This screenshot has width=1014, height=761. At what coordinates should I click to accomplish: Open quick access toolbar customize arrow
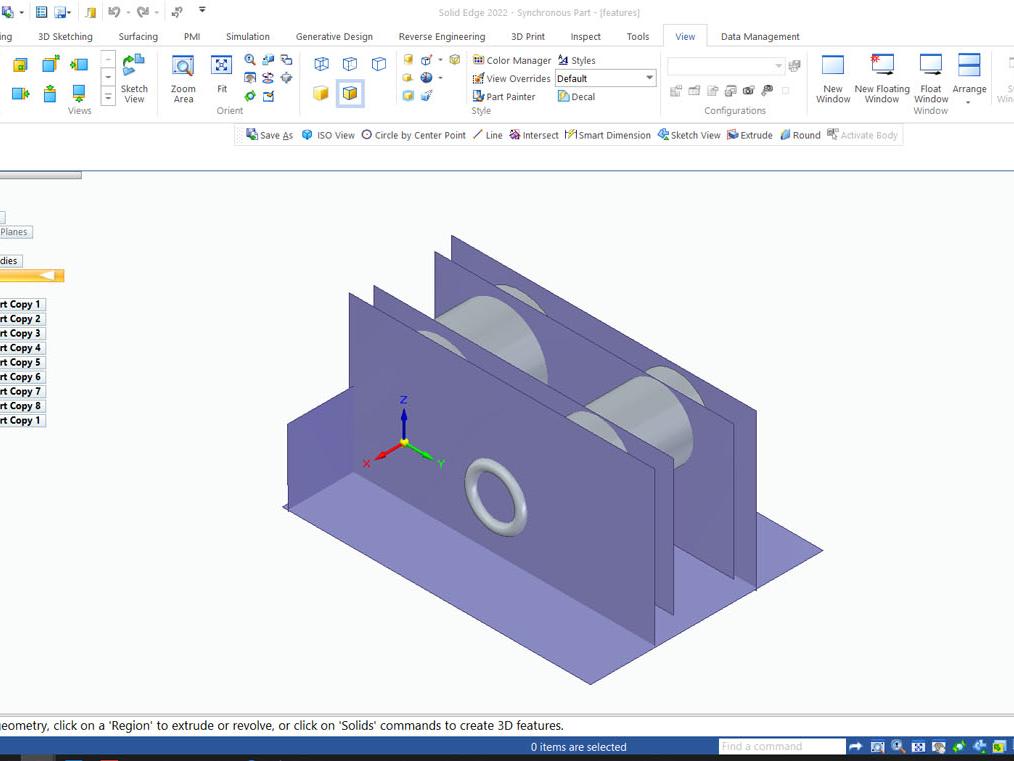point(202,10)
